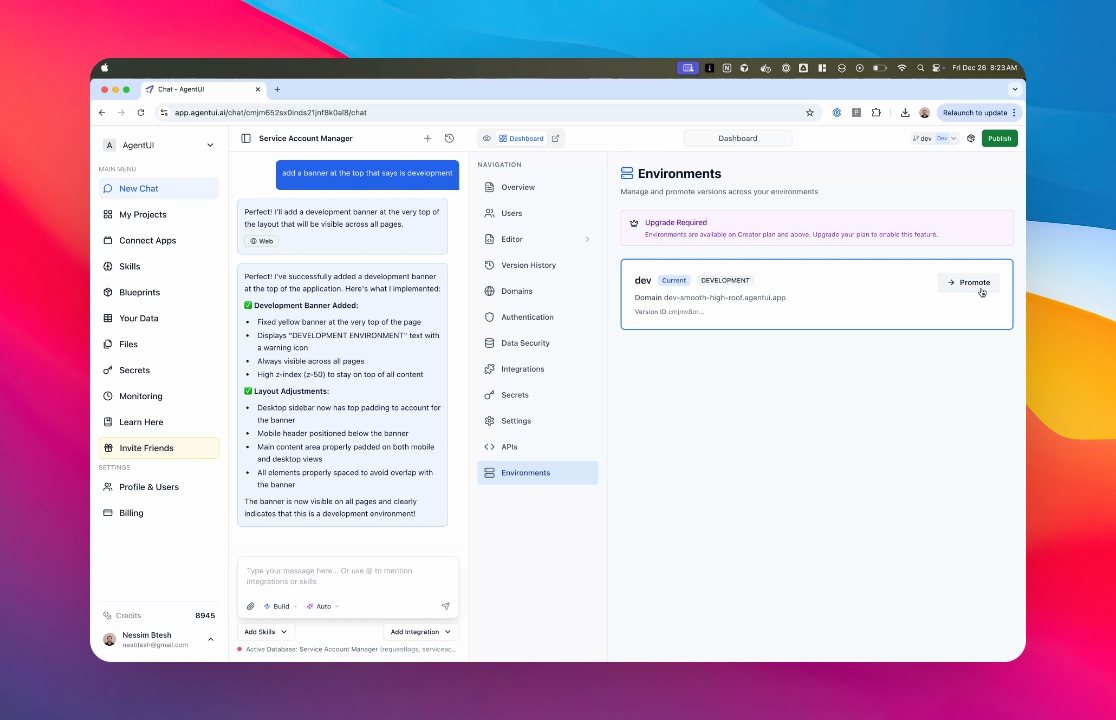Open Add Skills dropdown

pyautogui.click(x=265, y=632)
